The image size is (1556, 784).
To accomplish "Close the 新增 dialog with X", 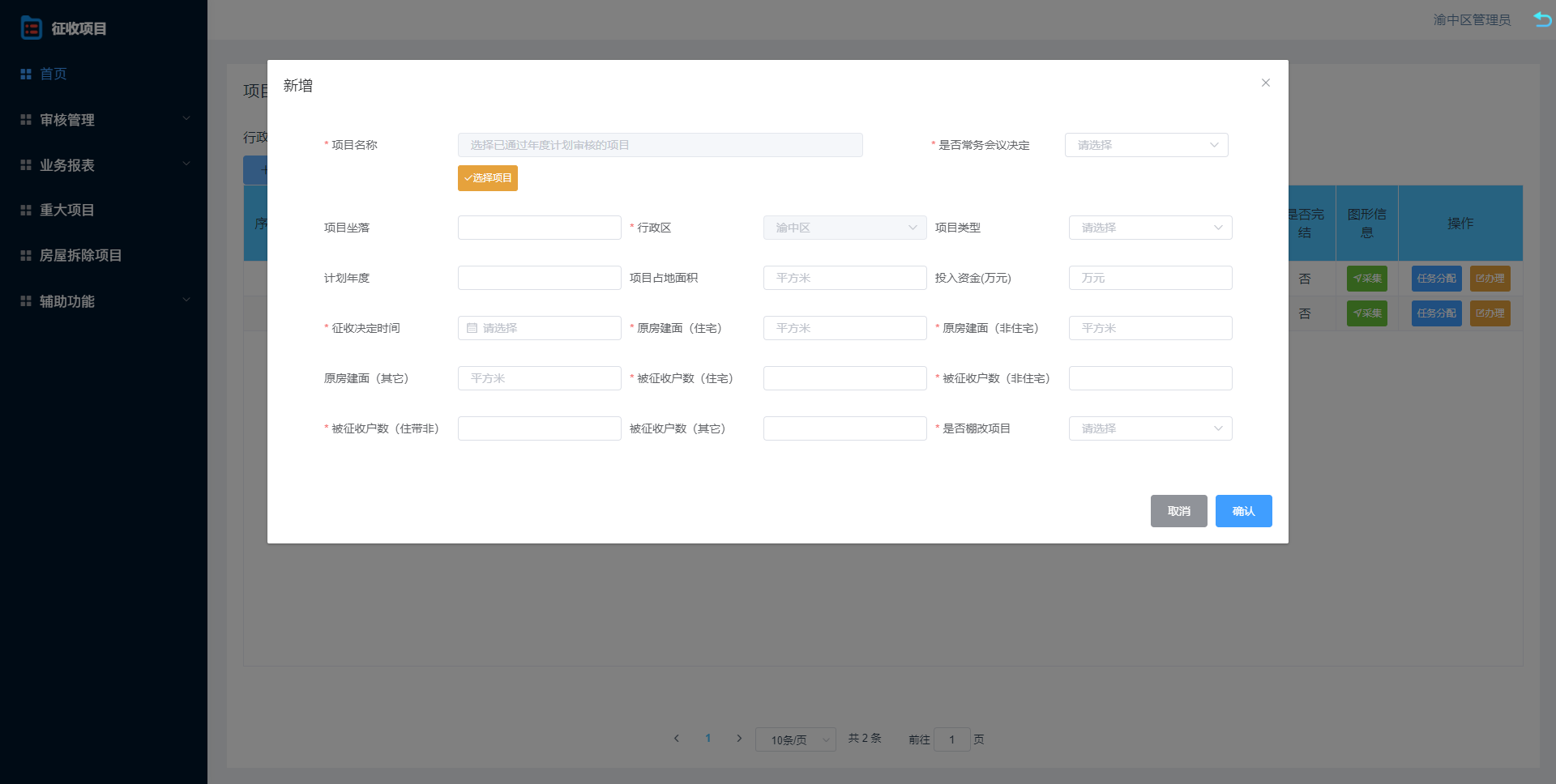I will (1265, 83).
